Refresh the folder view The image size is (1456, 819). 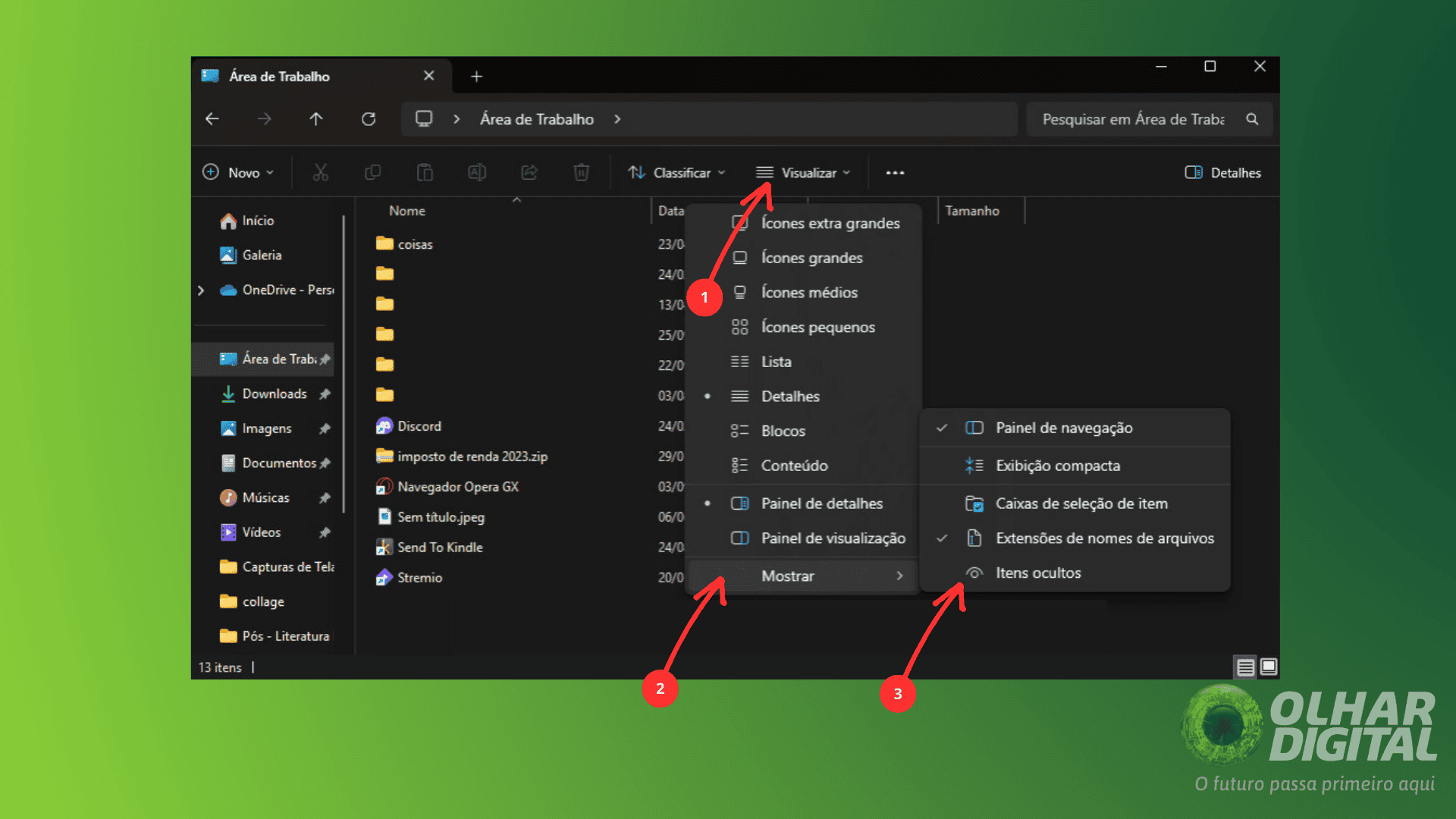(x=369, y=119)
